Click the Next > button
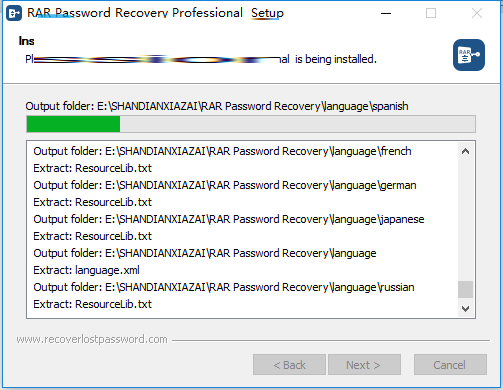Screen dimensions: 503x390 tap(364, 365)
